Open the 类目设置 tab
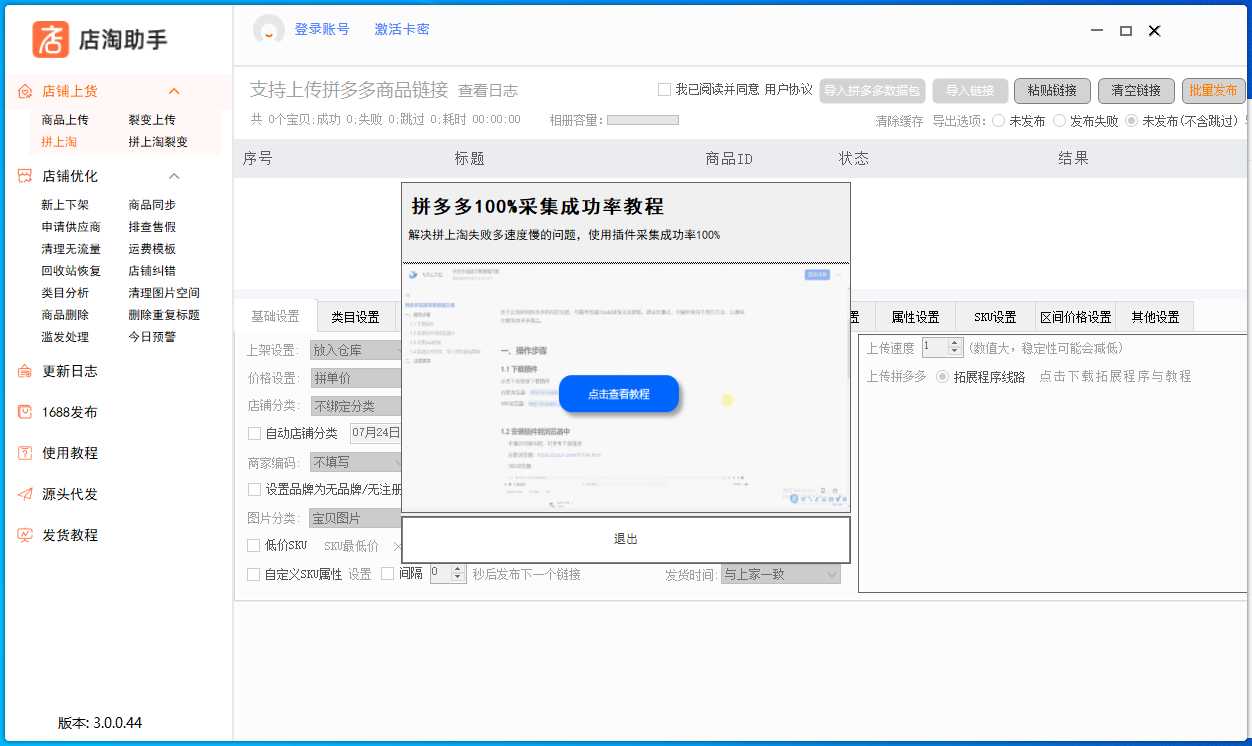This screenshot has width=1252, height=746. pyautogui.click(x=355, y=317)
